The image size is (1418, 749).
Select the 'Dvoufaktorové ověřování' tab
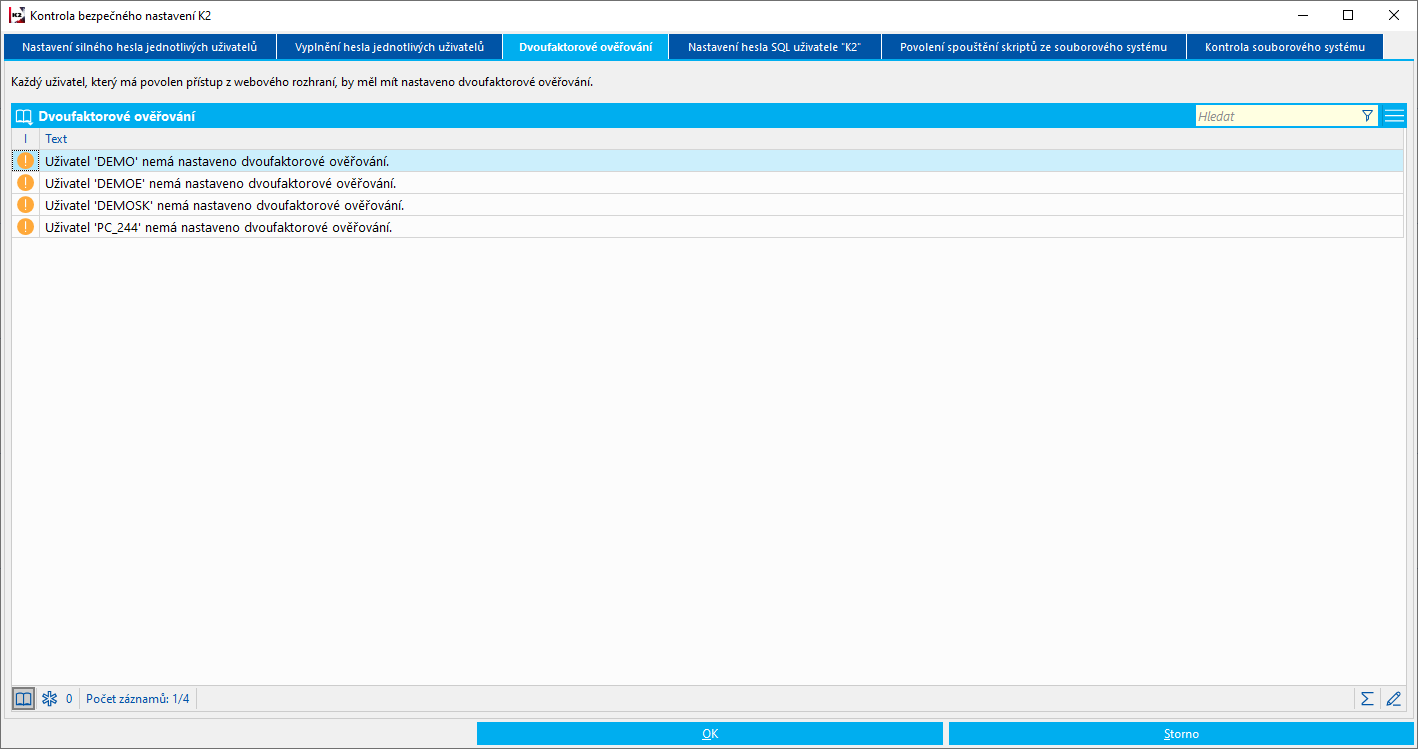pyautogui.click(x=586, y=47)
